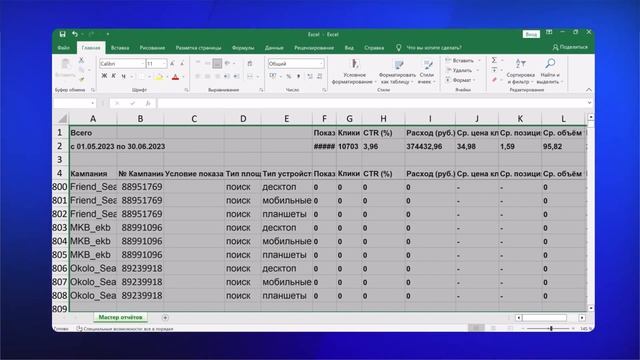Increase font size with the large A icon

172,64
